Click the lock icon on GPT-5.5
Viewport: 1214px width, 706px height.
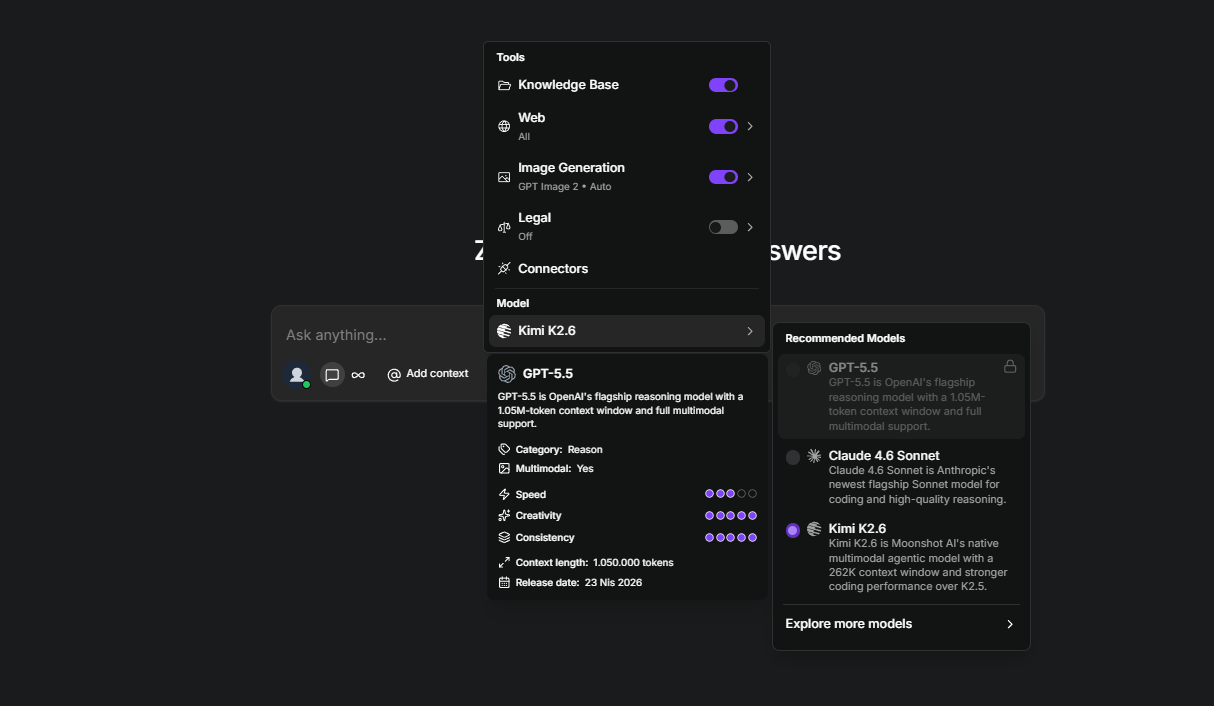(1010, 367)
